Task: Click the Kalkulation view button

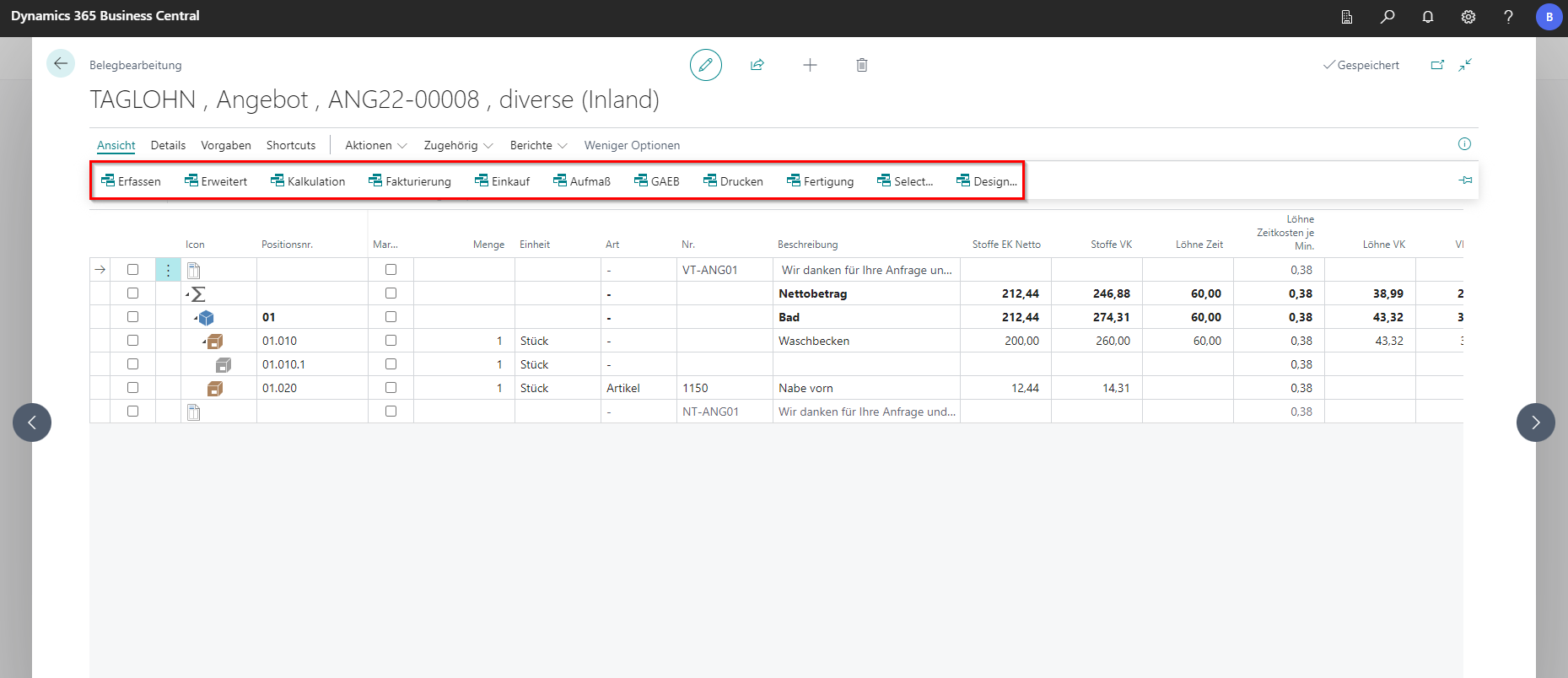Action: (x=308, y=181)
